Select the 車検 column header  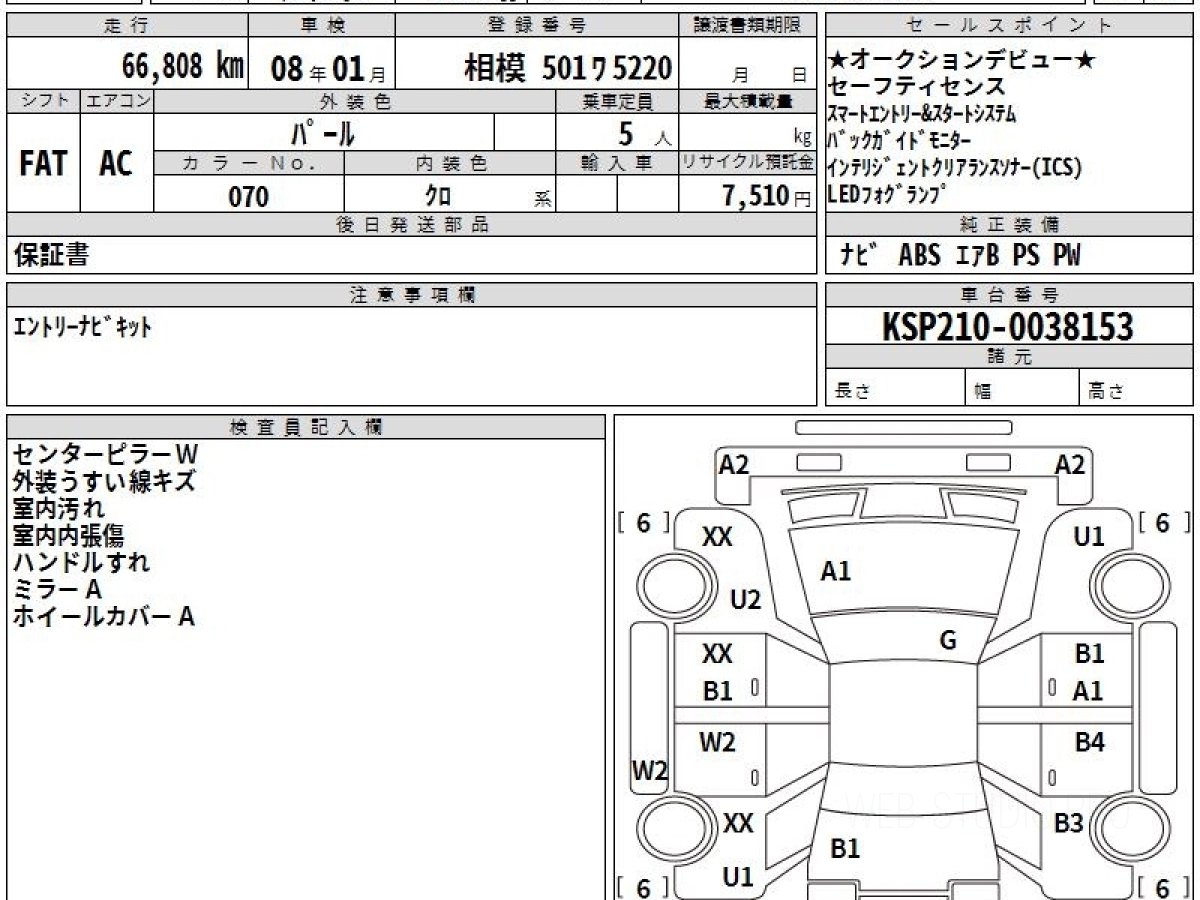321,26
